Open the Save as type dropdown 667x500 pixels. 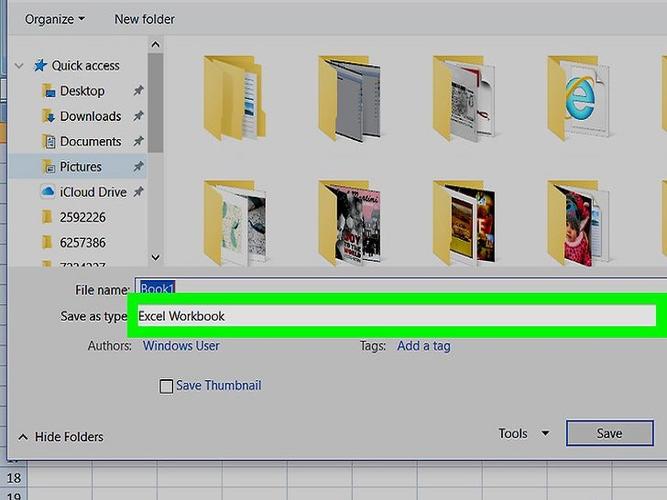[x=396, y=316]
